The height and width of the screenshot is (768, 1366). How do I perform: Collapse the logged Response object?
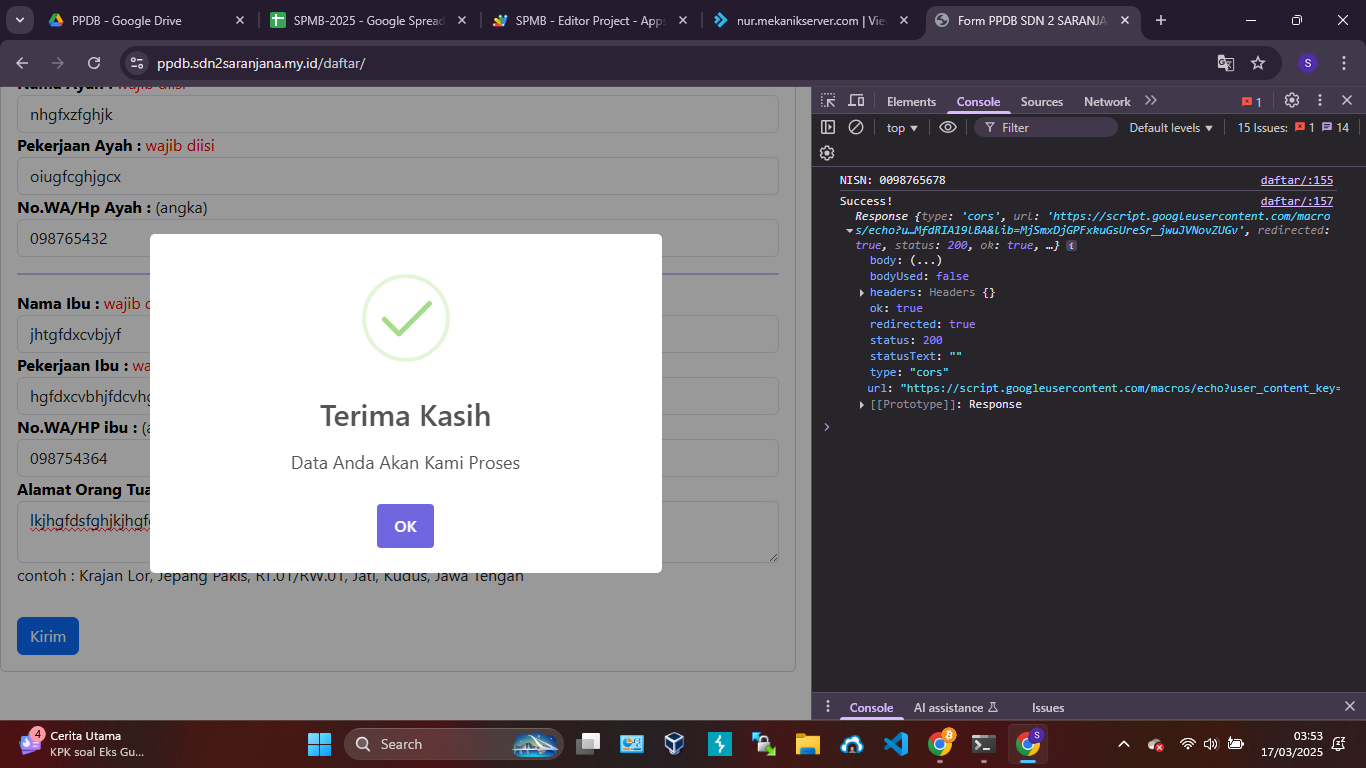click(849, 231)
